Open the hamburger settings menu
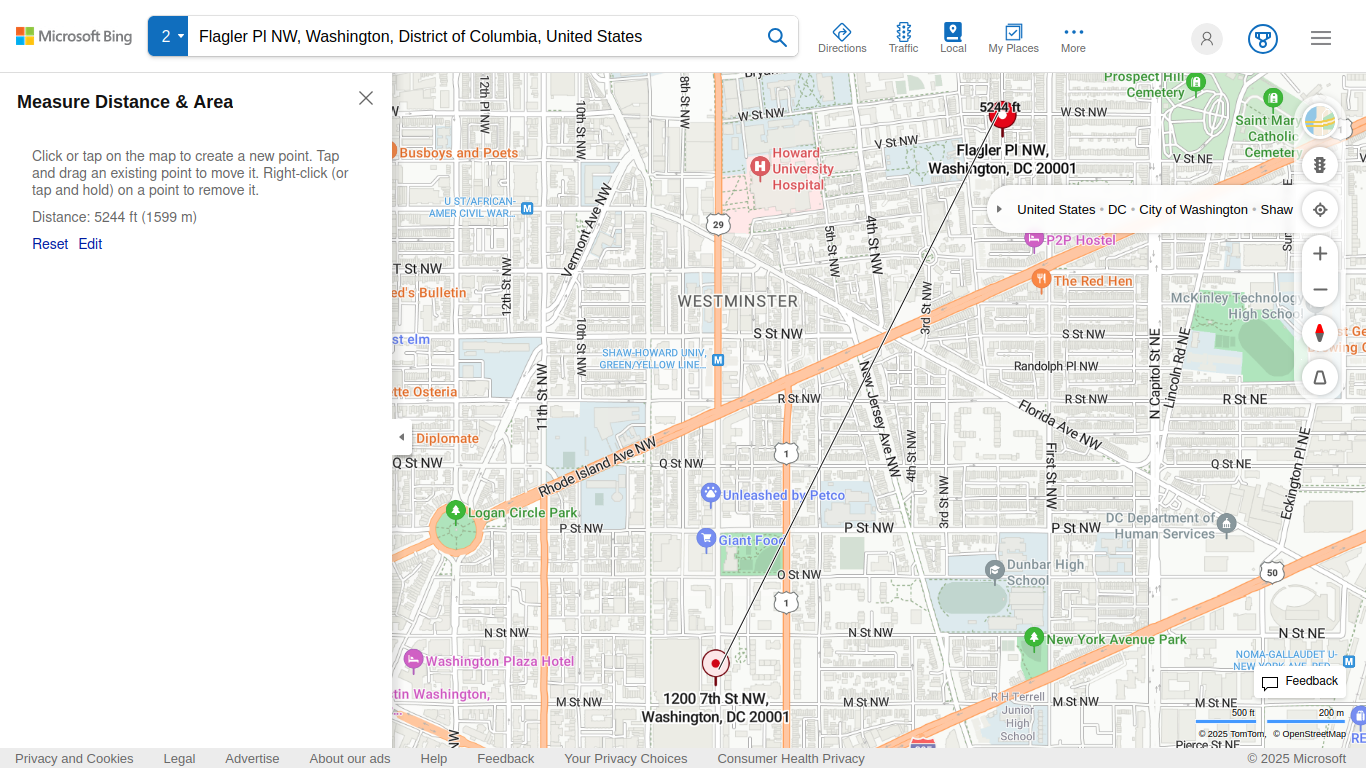The image size is (1366, 768). tap(1321, 38)
